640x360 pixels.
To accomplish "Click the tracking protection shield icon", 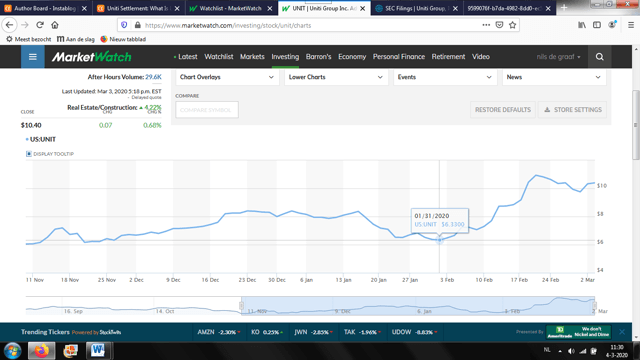I will pos(124,25).
